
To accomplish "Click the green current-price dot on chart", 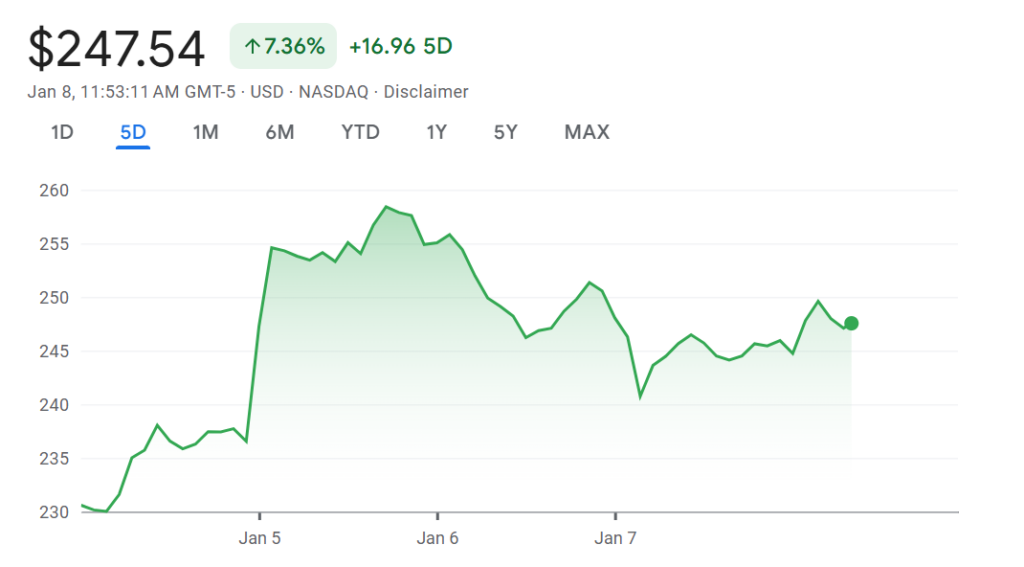I will click(851, 323).
